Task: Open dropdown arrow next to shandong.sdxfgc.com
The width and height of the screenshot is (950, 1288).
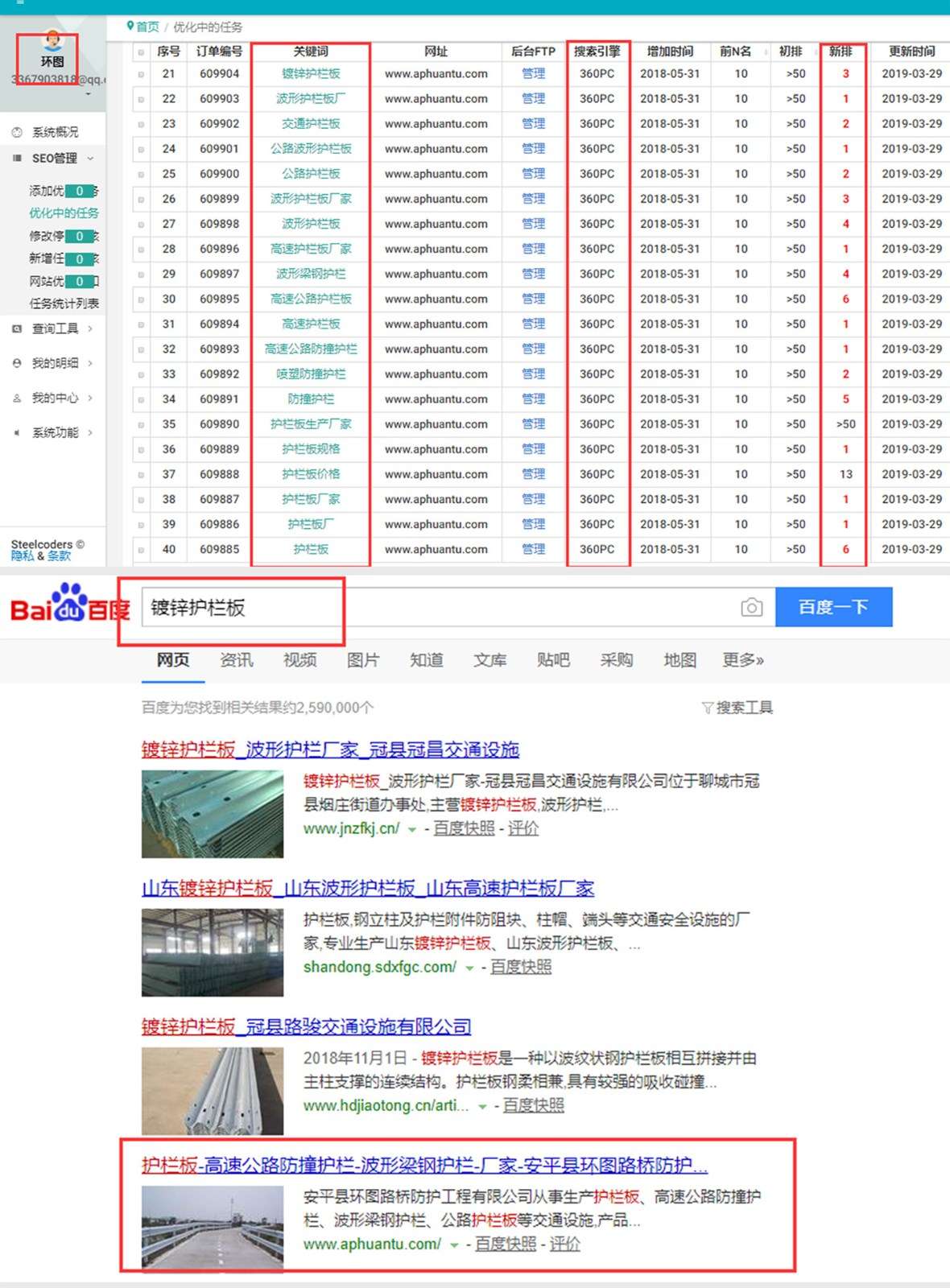Action: 469,968
